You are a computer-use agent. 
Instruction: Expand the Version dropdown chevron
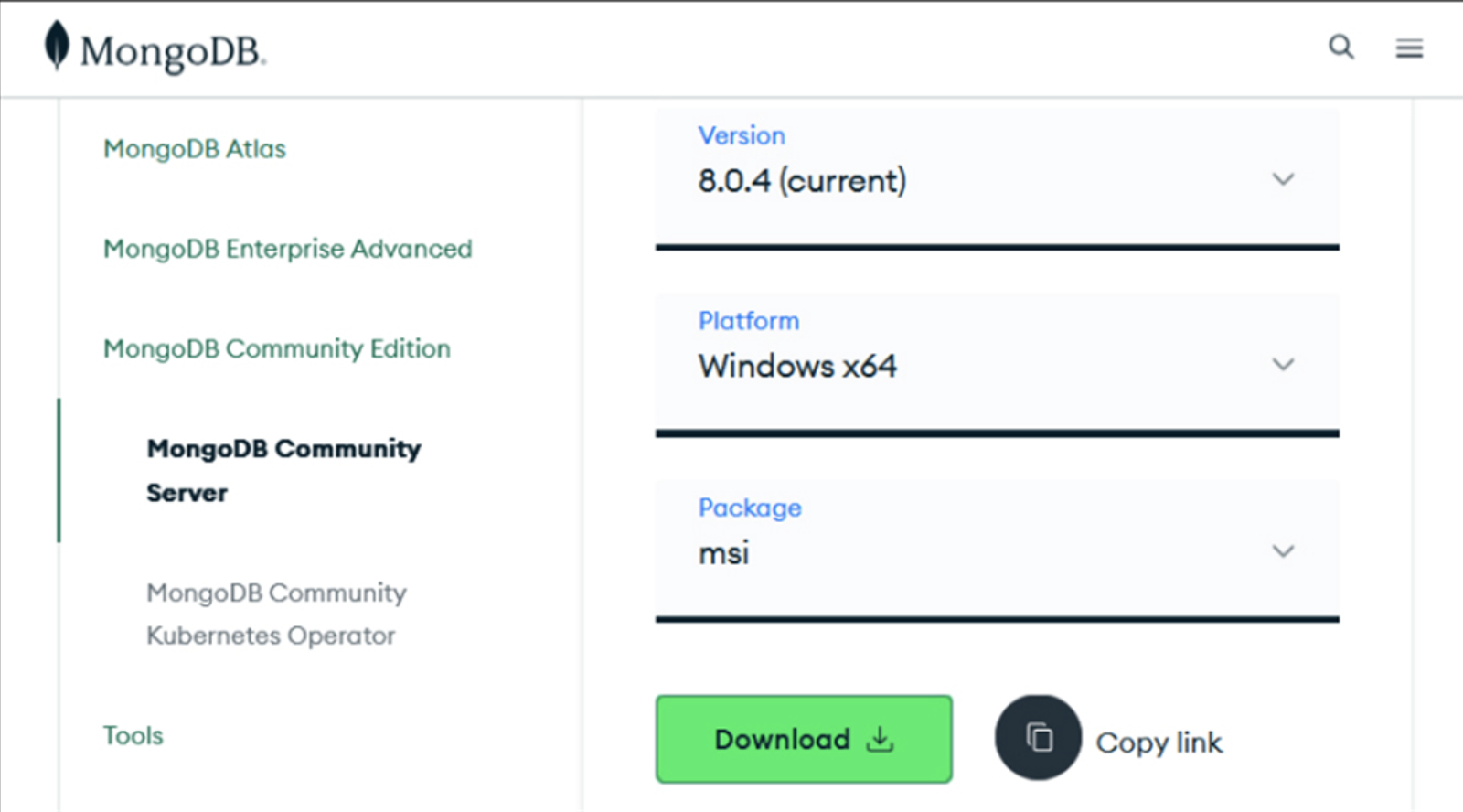pyautogui.click(x=1284, y=179)
